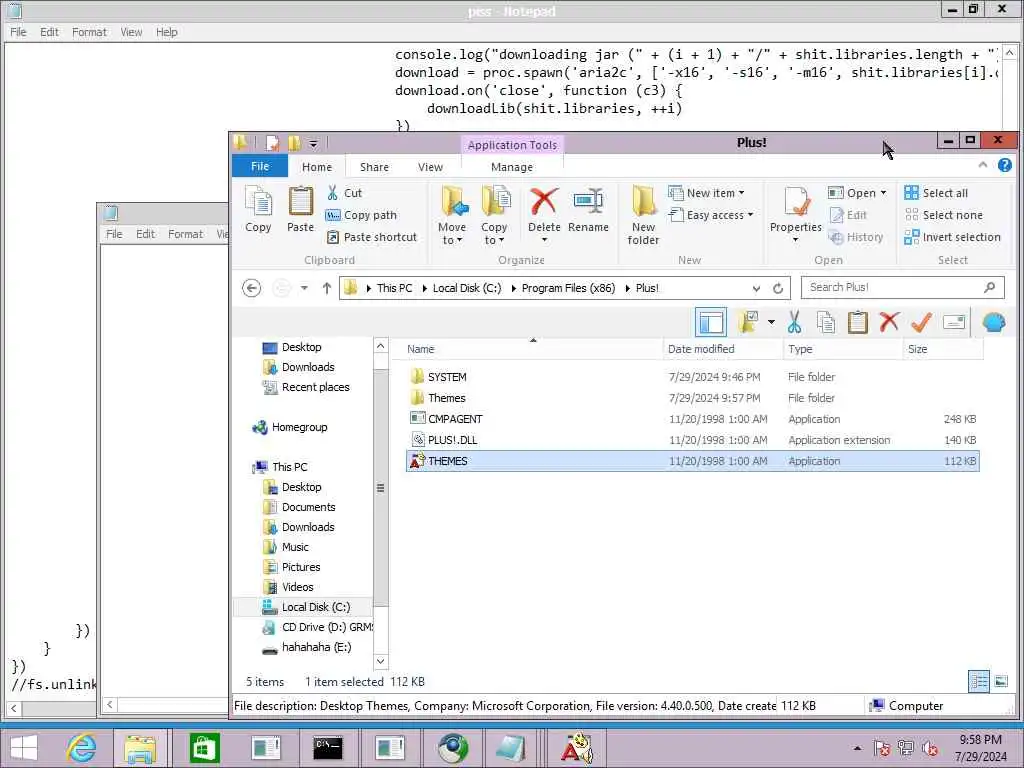Click History in the Open group
The width and height of the screenshot is (1024, 768).
point(856,237)
